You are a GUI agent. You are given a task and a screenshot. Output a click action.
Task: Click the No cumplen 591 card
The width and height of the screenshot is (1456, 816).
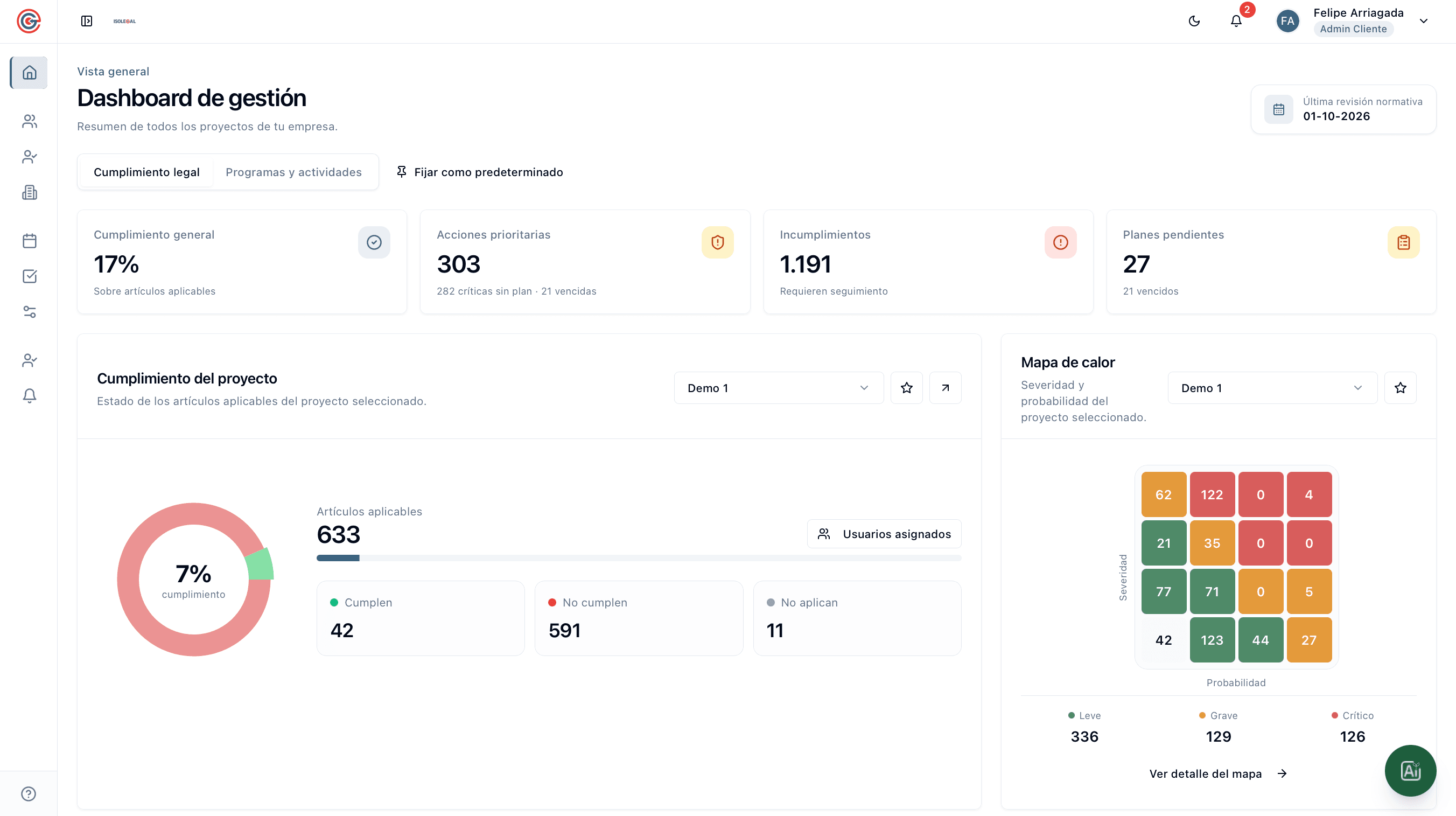(639, 619)
